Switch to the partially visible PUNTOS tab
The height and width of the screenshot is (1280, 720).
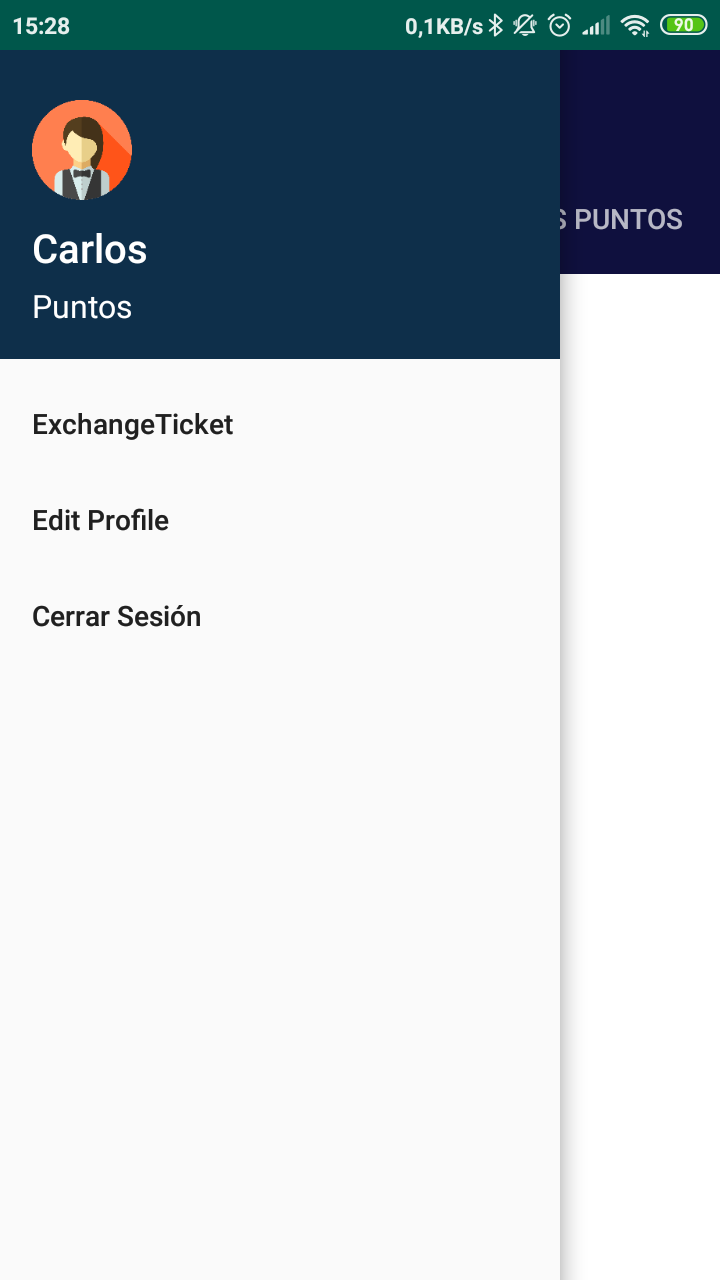(622, 220)
